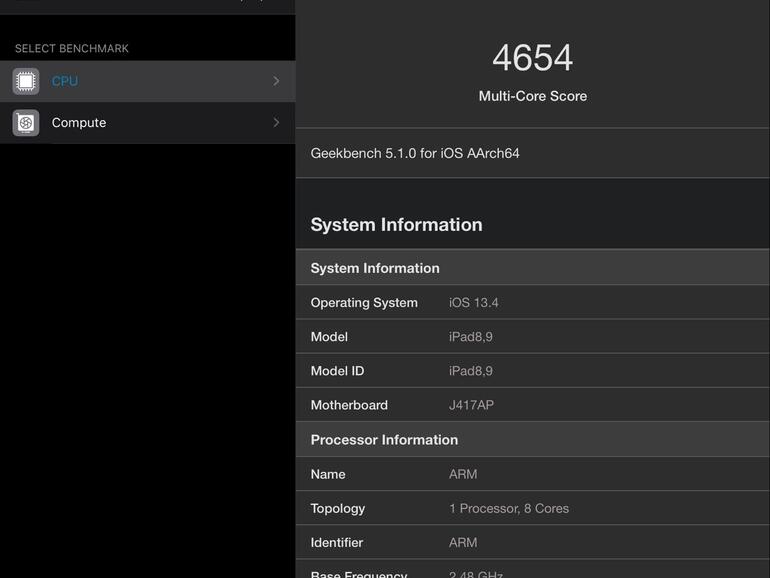Click the Processor Information section header

[384, 440]
